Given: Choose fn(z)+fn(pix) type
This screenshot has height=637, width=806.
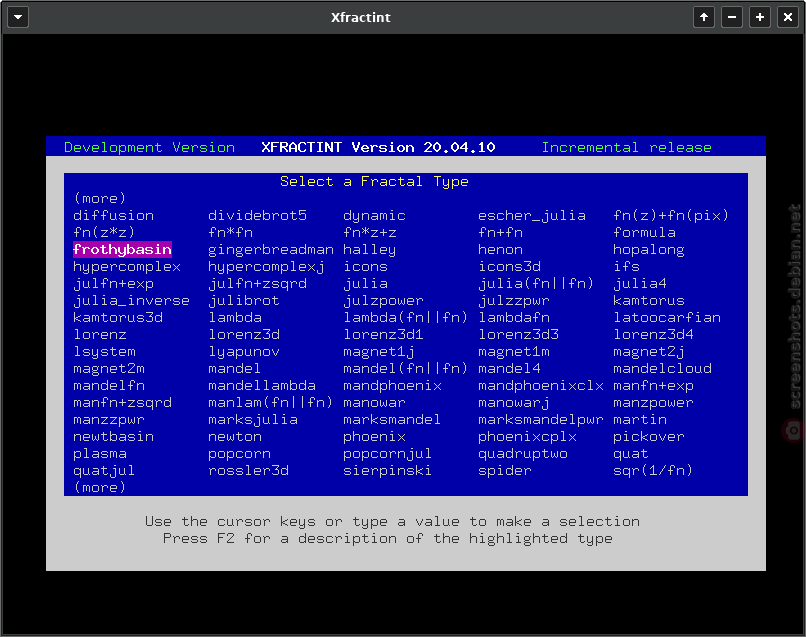Looking at the screenshot, I should [671, 215].
